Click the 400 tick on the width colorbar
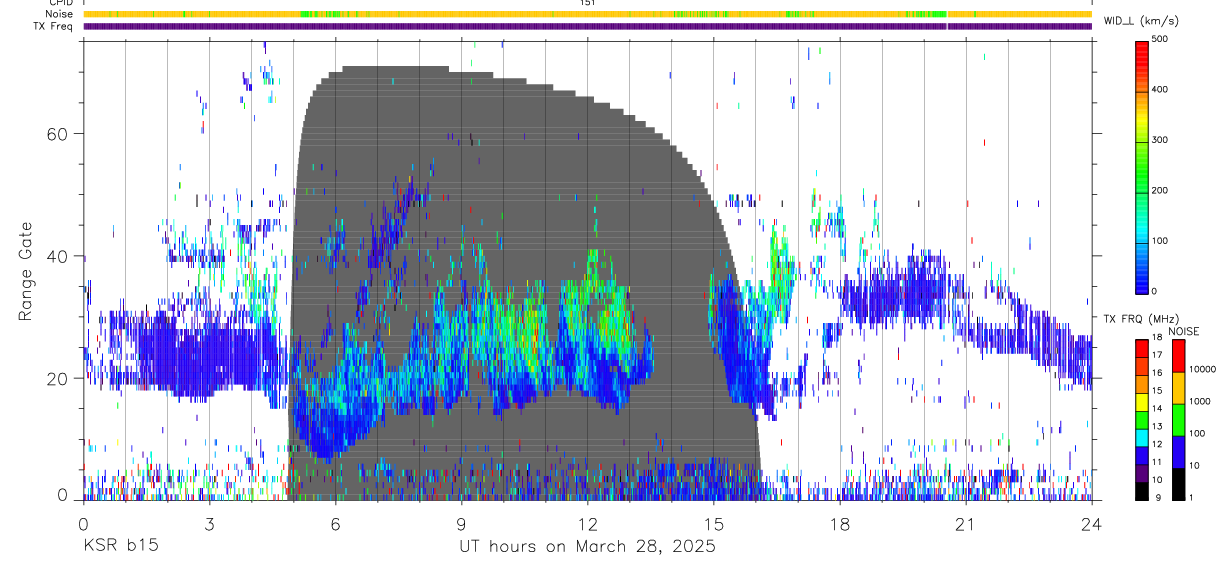The image size is (1228, 567). click(1161, 89)
